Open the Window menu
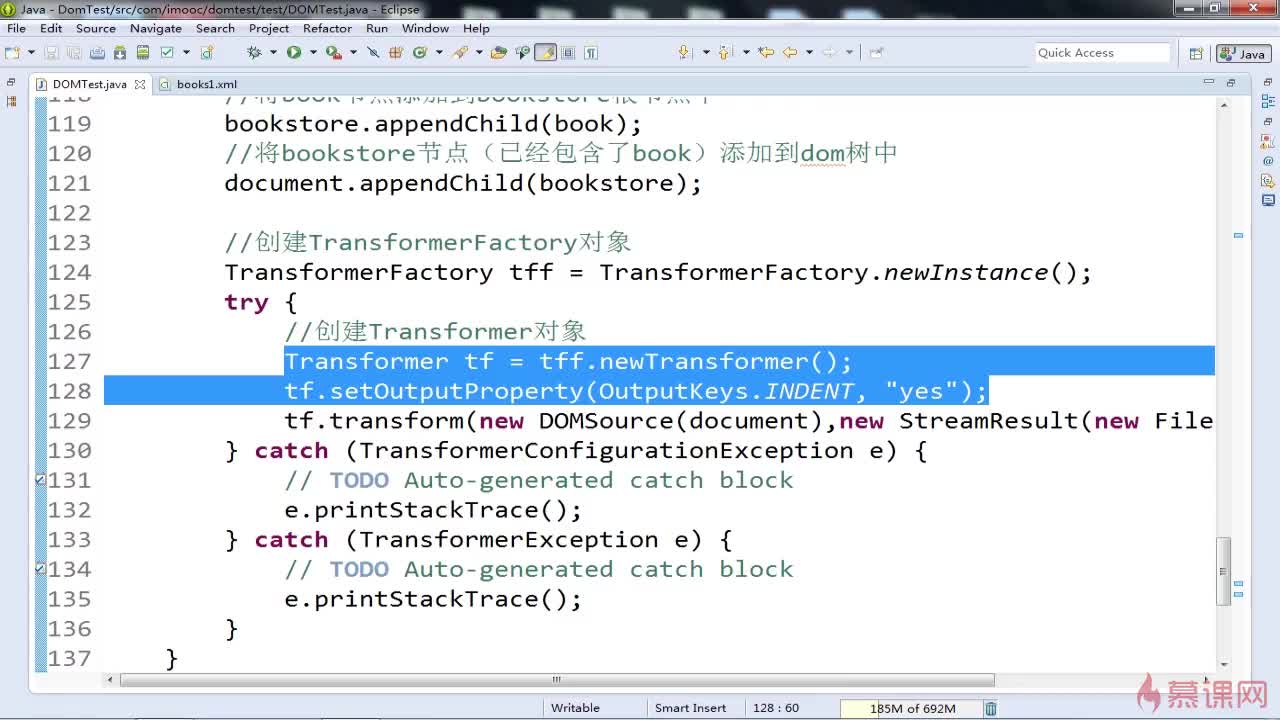Image resolution: width=1280 pixels, height=720 pixels. [425, 28]
